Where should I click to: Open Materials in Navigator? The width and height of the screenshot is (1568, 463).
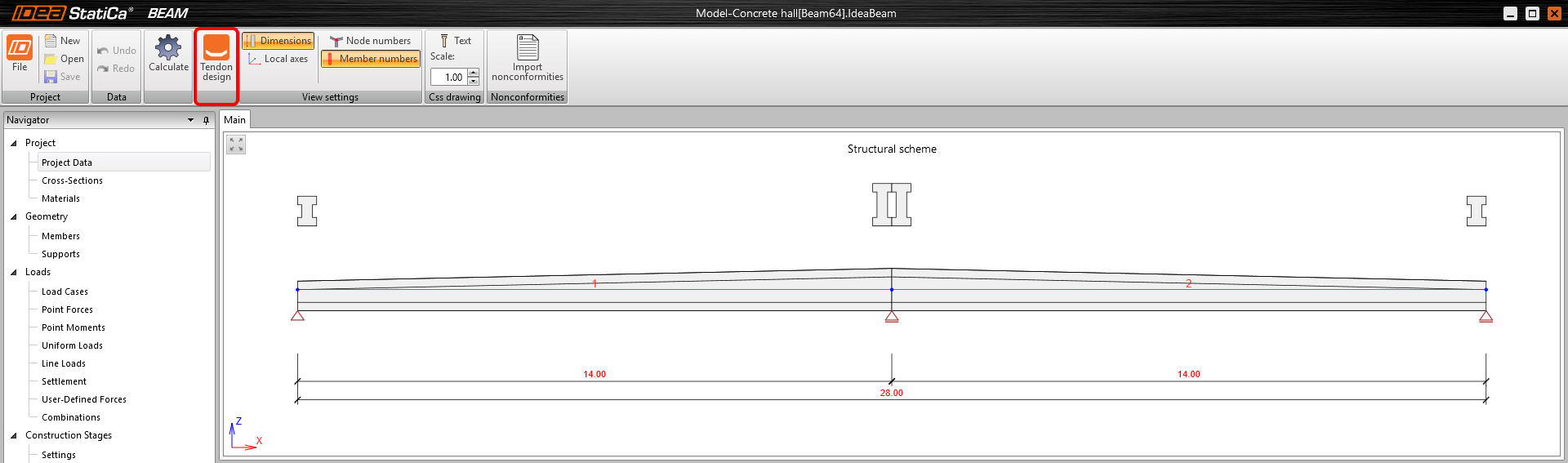click(x=60, y=198)
